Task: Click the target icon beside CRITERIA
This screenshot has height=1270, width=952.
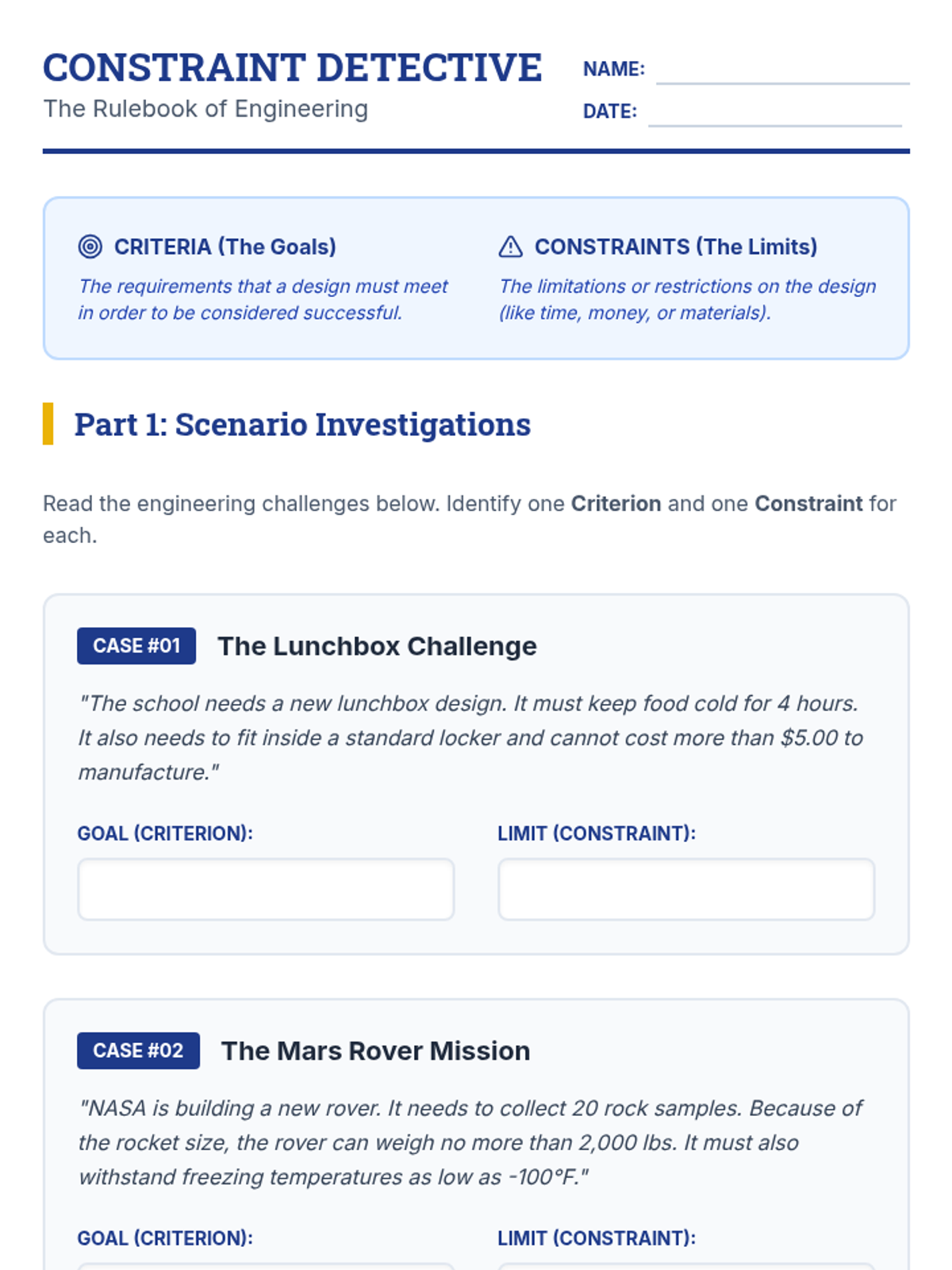Action: 90,247
